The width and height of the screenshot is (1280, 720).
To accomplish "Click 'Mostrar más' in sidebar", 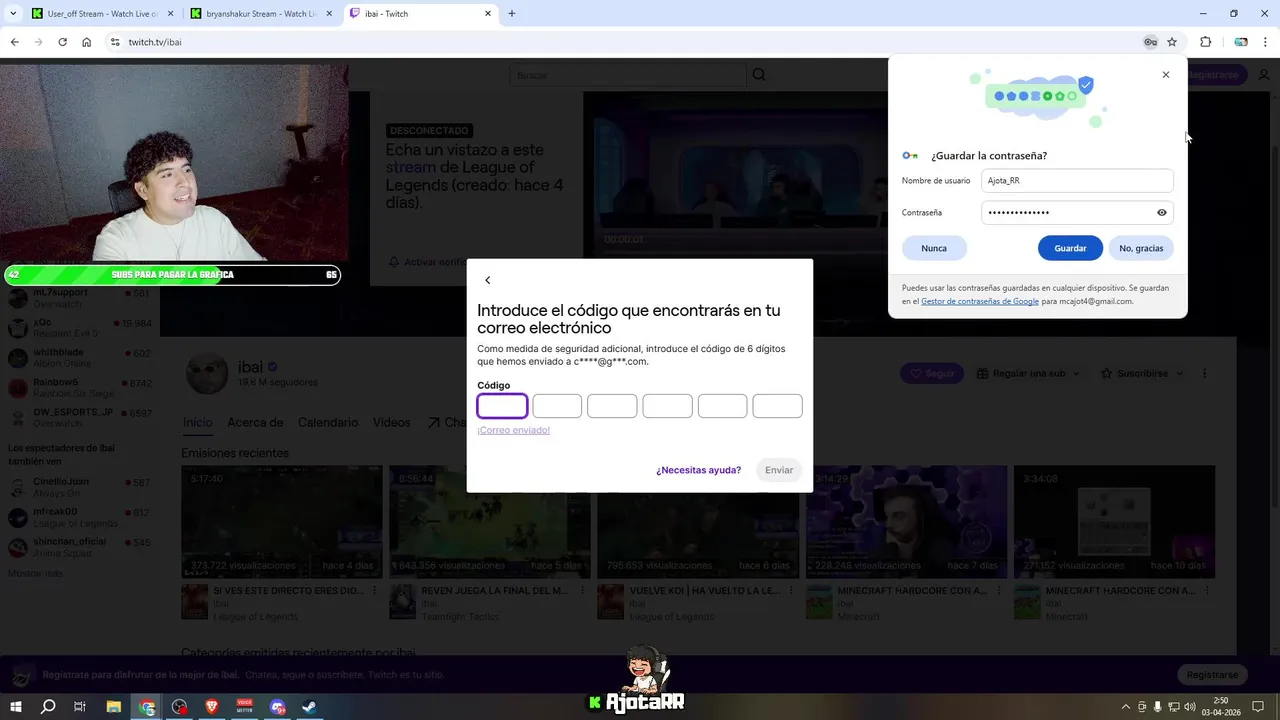I will (x=35, y=573).
